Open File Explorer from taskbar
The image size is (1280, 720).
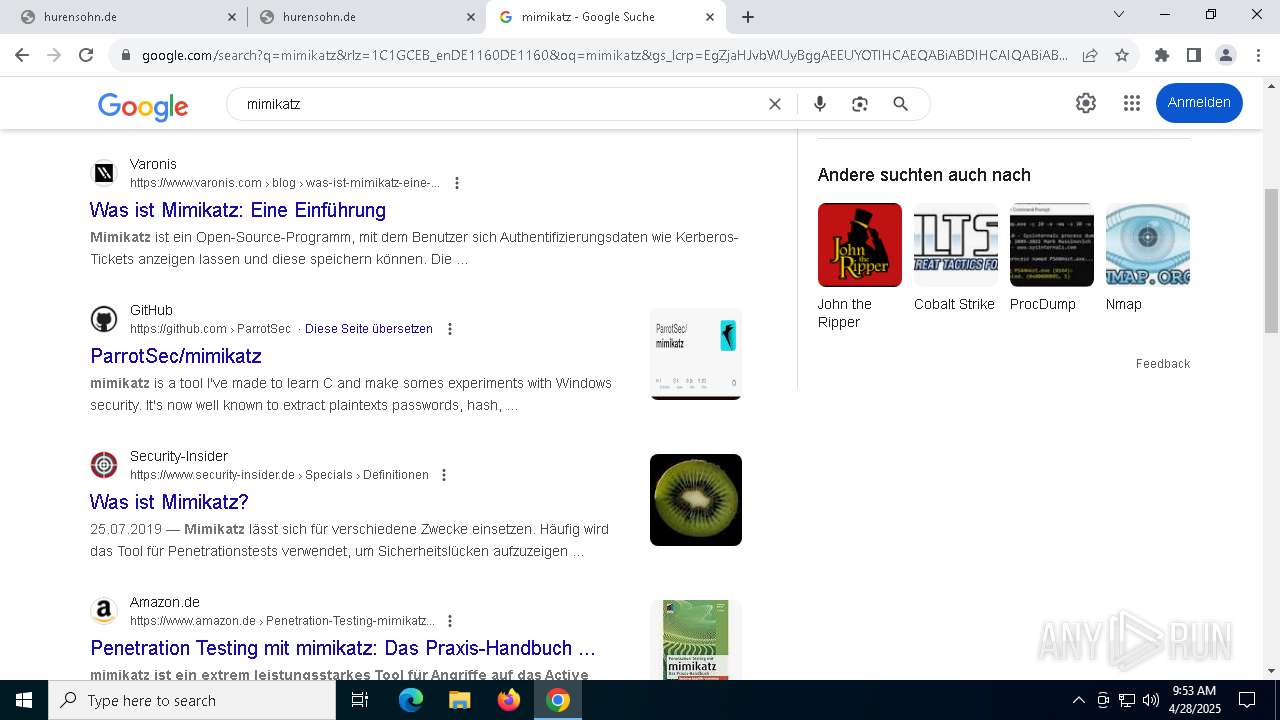pos(459,700)
